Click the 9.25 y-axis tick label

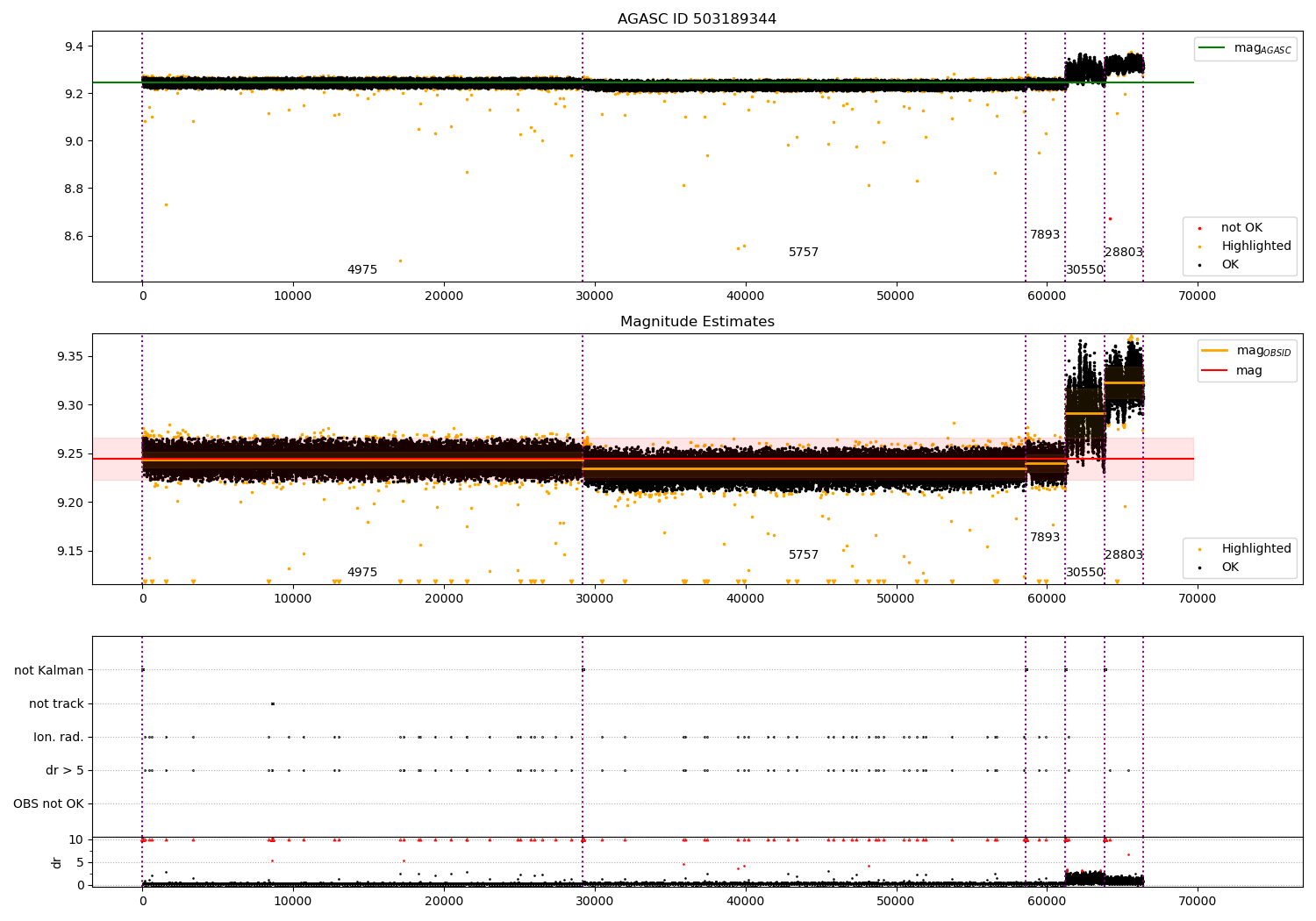tap(70, 454)
